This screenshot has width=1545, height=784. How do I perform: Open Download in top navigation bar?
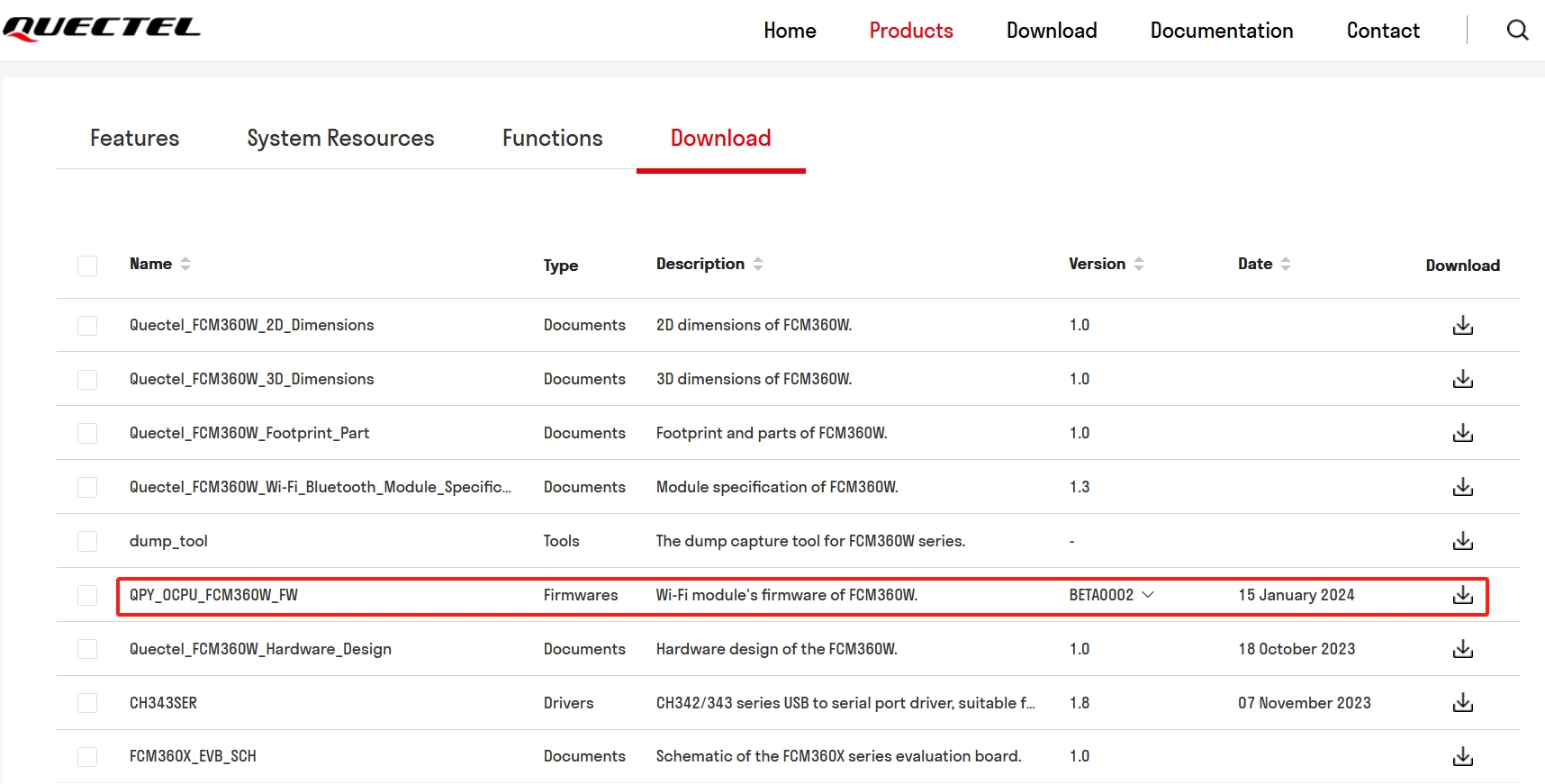(1052, 31)
